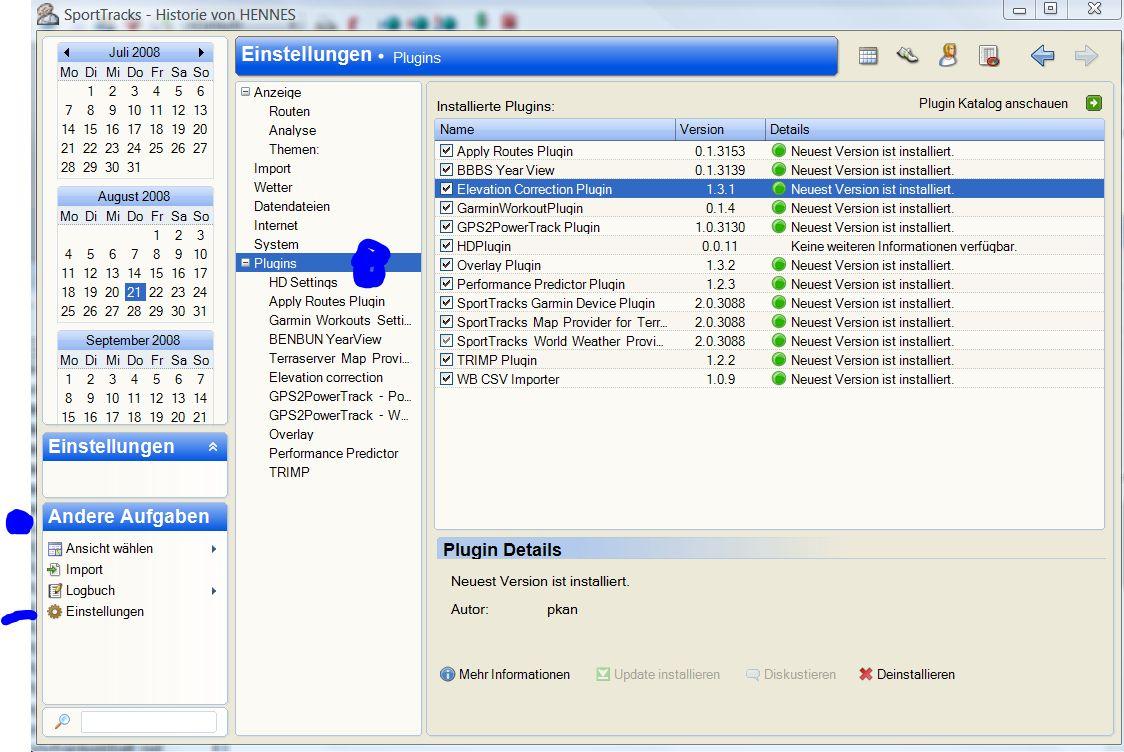Click green status dot of WB CSV Importer

click(x=778, y=379)
